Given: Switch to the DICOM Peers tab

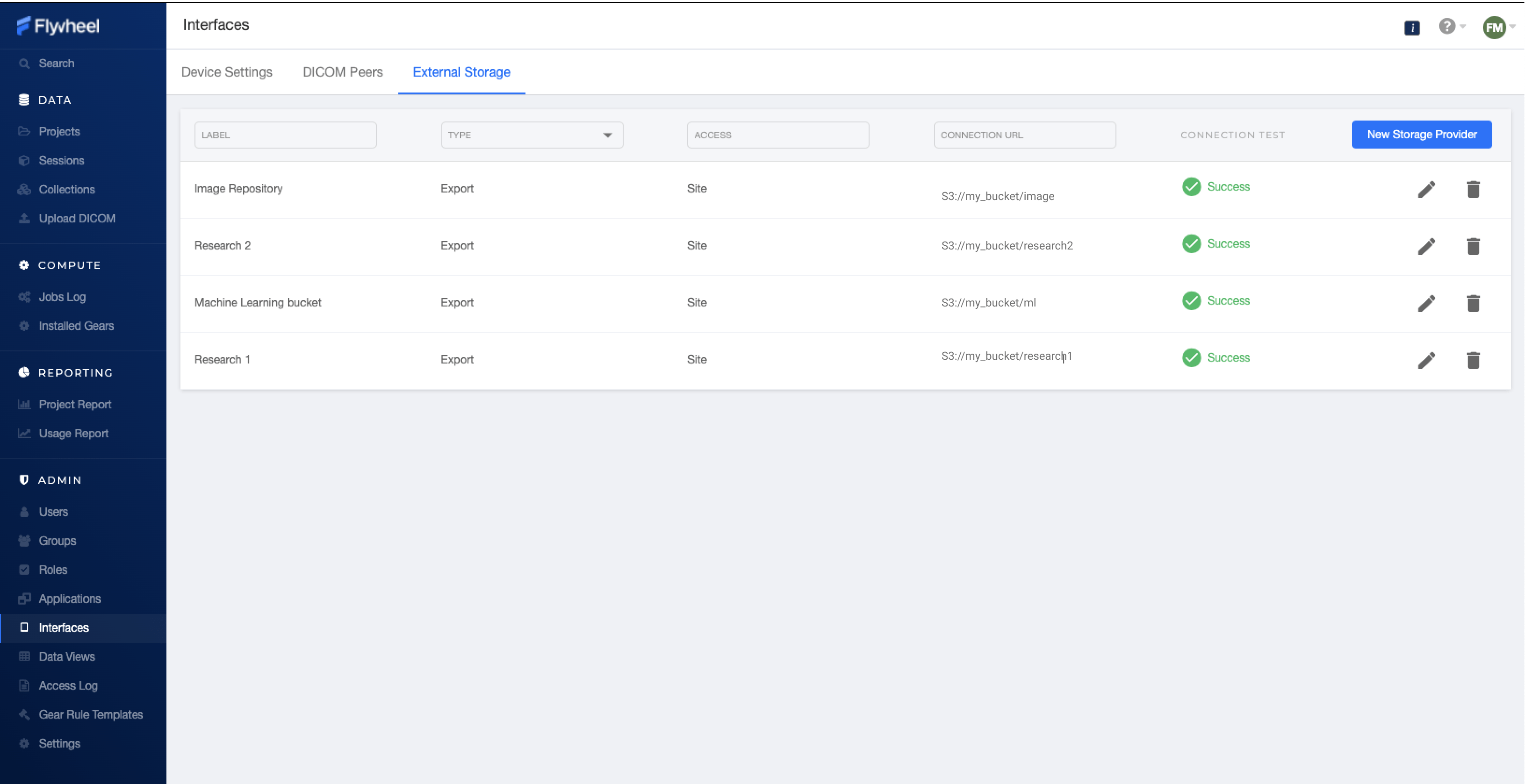Looking at the screenshot, I should 342,71.
